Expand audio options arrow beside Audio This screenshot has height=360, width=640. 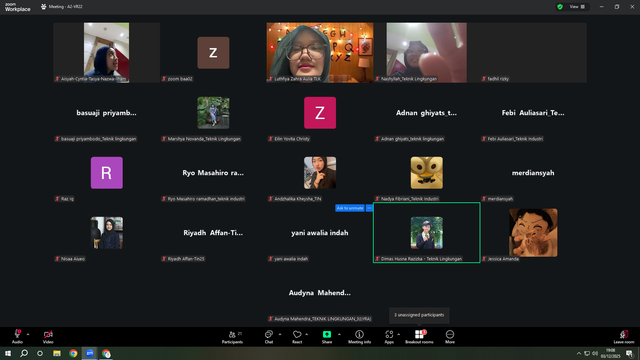[28, 334]
